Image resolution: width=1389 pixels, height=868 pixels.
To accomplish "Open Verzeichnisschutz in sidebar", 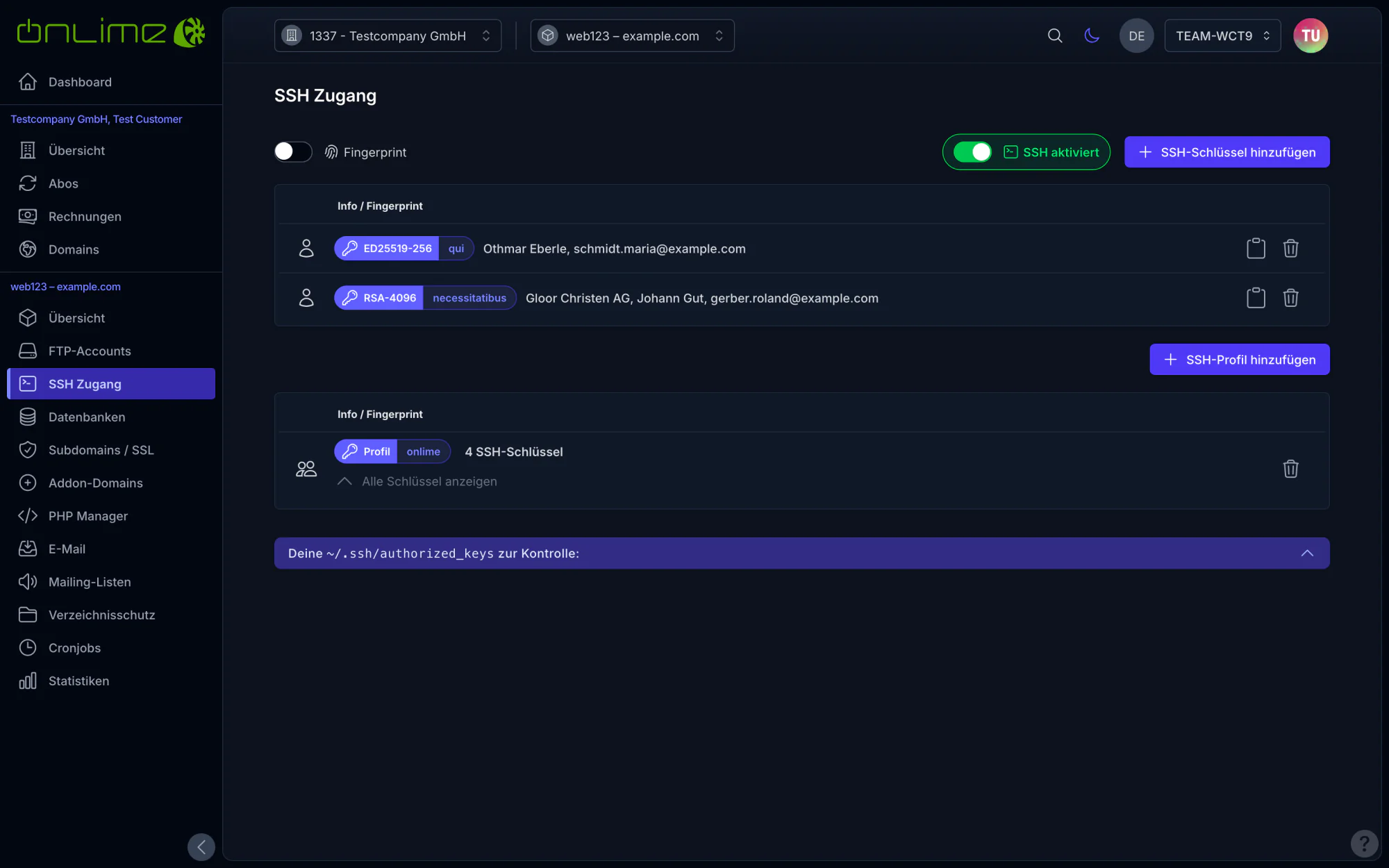I will click(111, 615).
